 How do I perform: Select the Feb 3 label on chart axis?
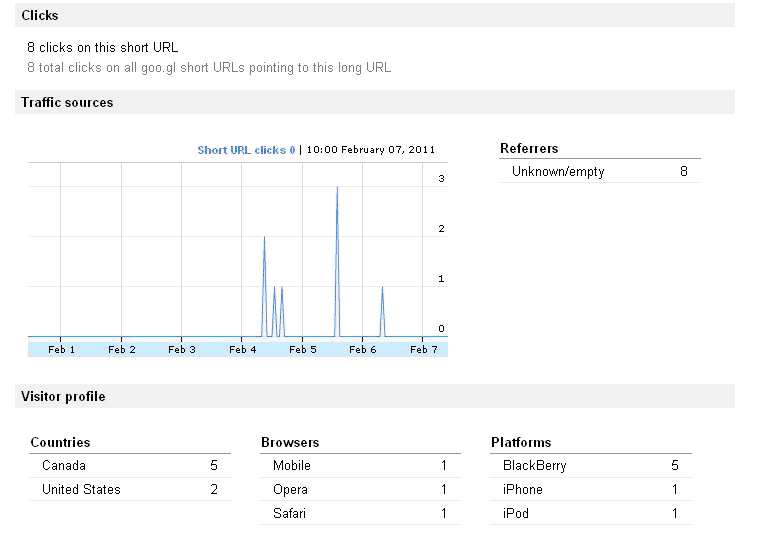point(182,349)
